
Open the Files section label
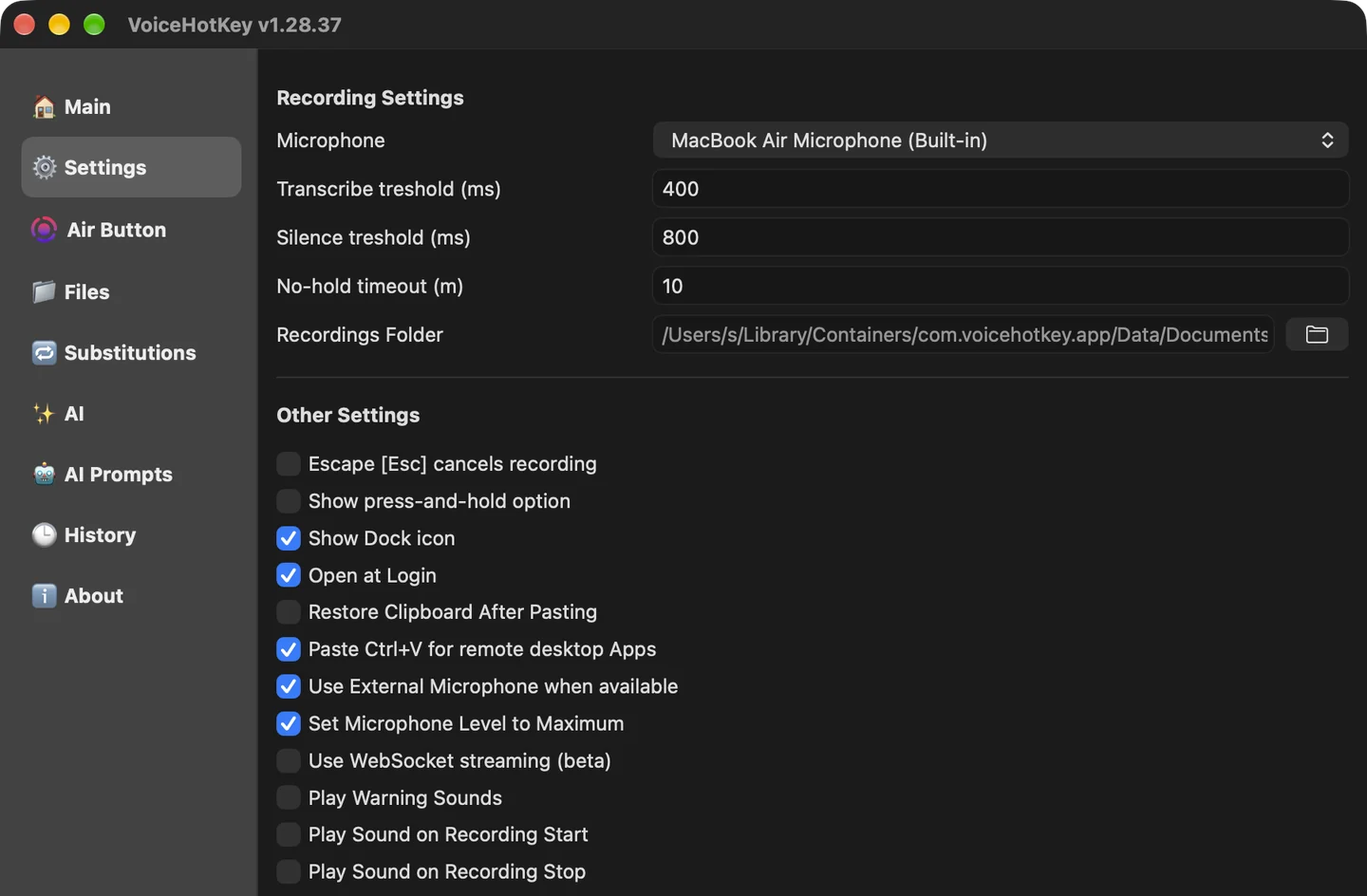tap(87, 291)
